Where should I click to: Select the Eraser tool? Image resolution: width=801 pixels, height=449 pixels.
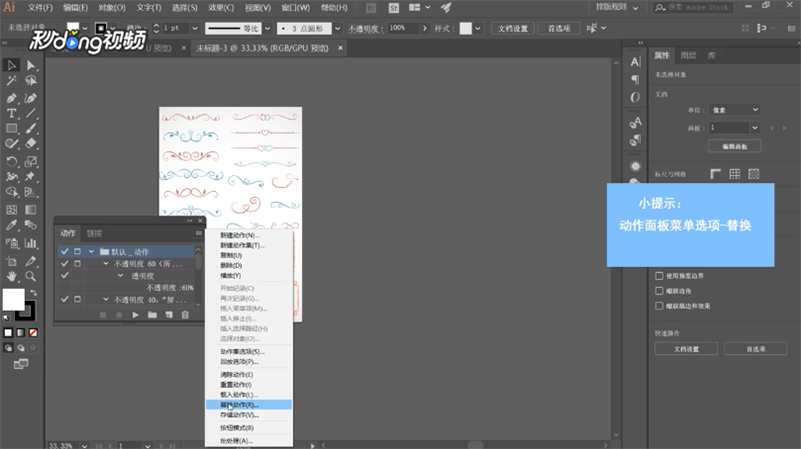pyautogui.click(x=31, y=144)
